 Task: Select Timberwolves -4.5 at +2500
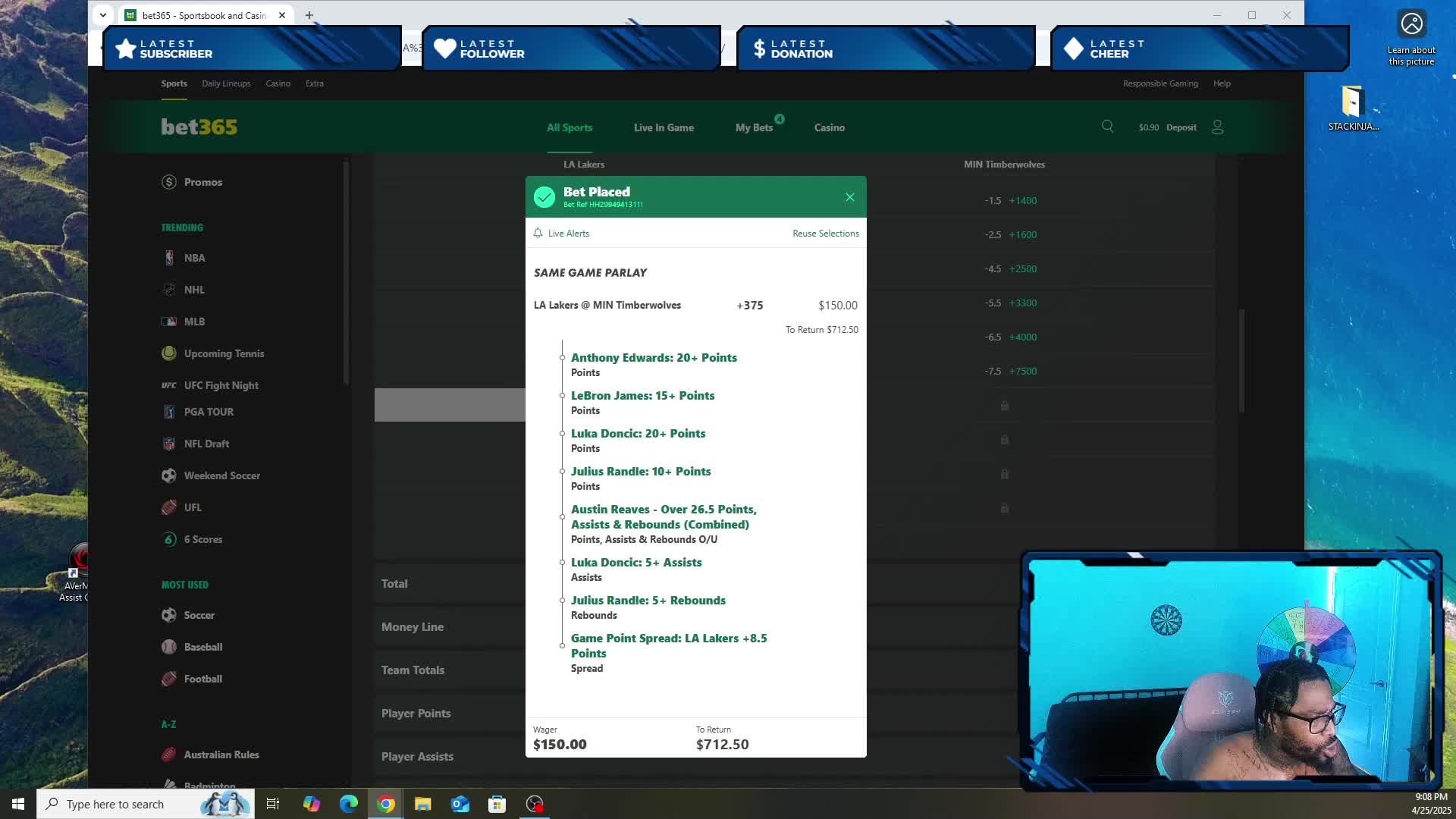(1010, 269)
